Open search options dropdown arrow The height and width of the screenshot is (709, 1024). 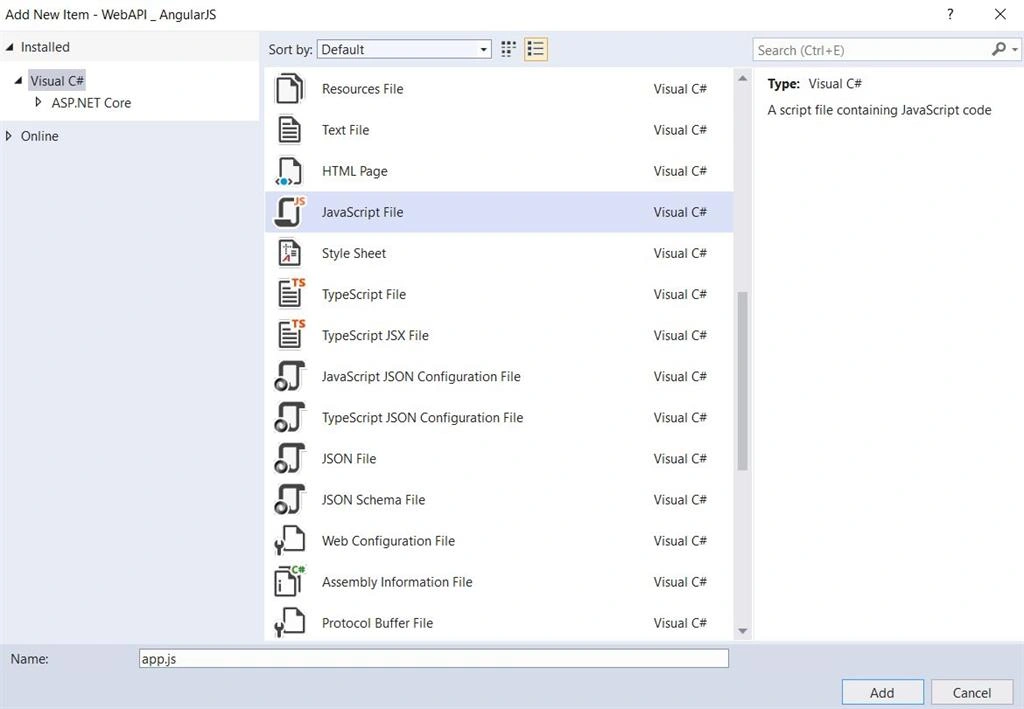[x=1015, y=50]
